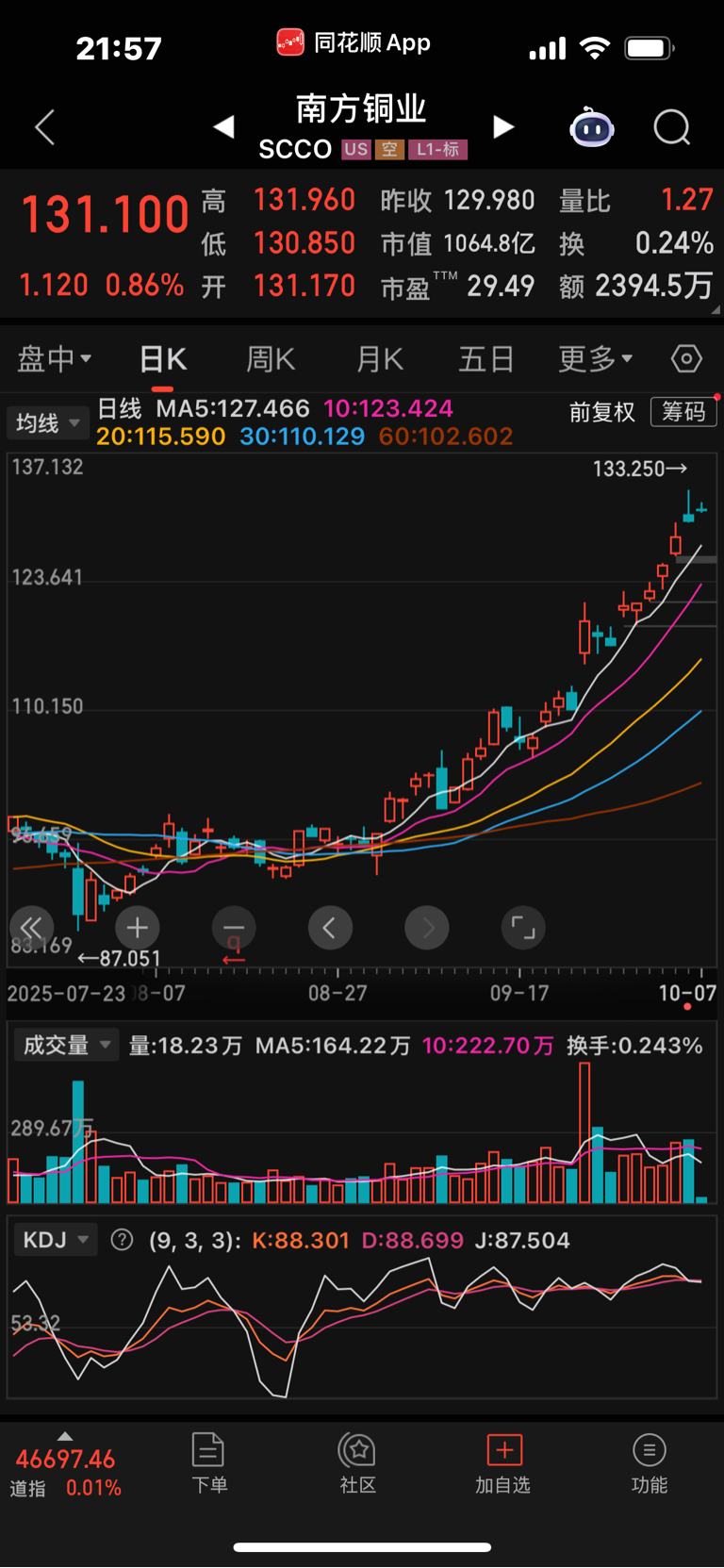This screenshot has height=1568, width=724.
Task: Open chart settings hexagon icon
Action: click(x=686, y=358)
